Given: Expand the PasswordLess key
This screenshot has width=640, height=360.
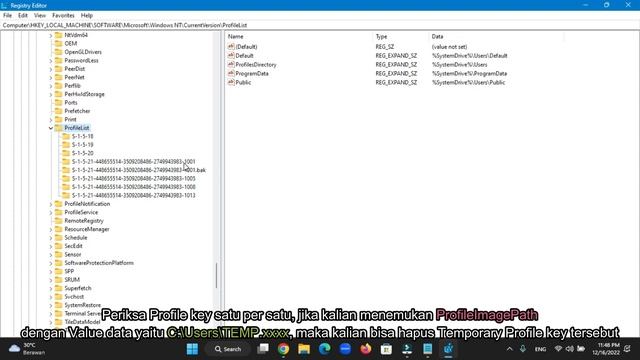Looking at the screenshot, I should pos(51,61).
